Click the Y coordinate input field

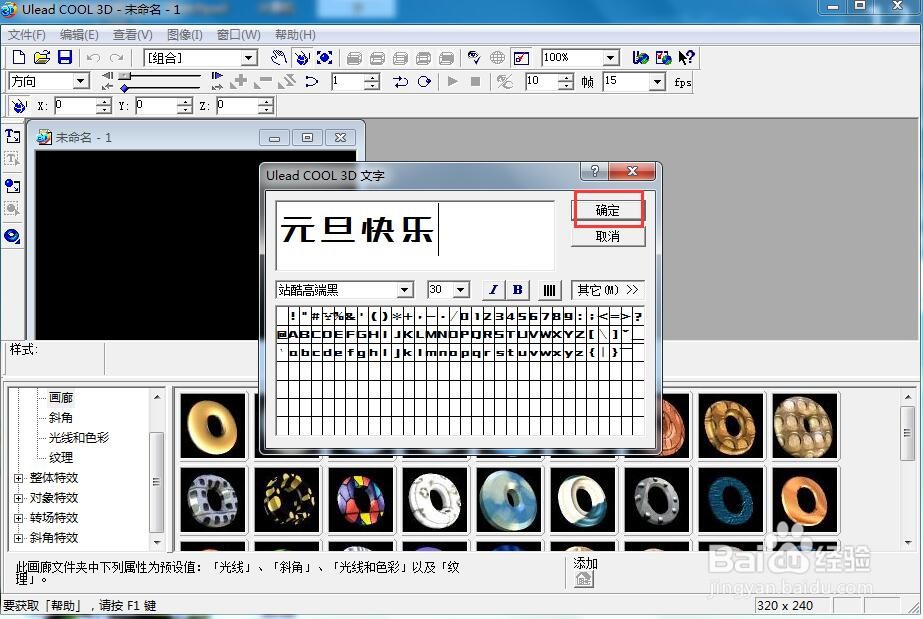click(x=156, y=105)
